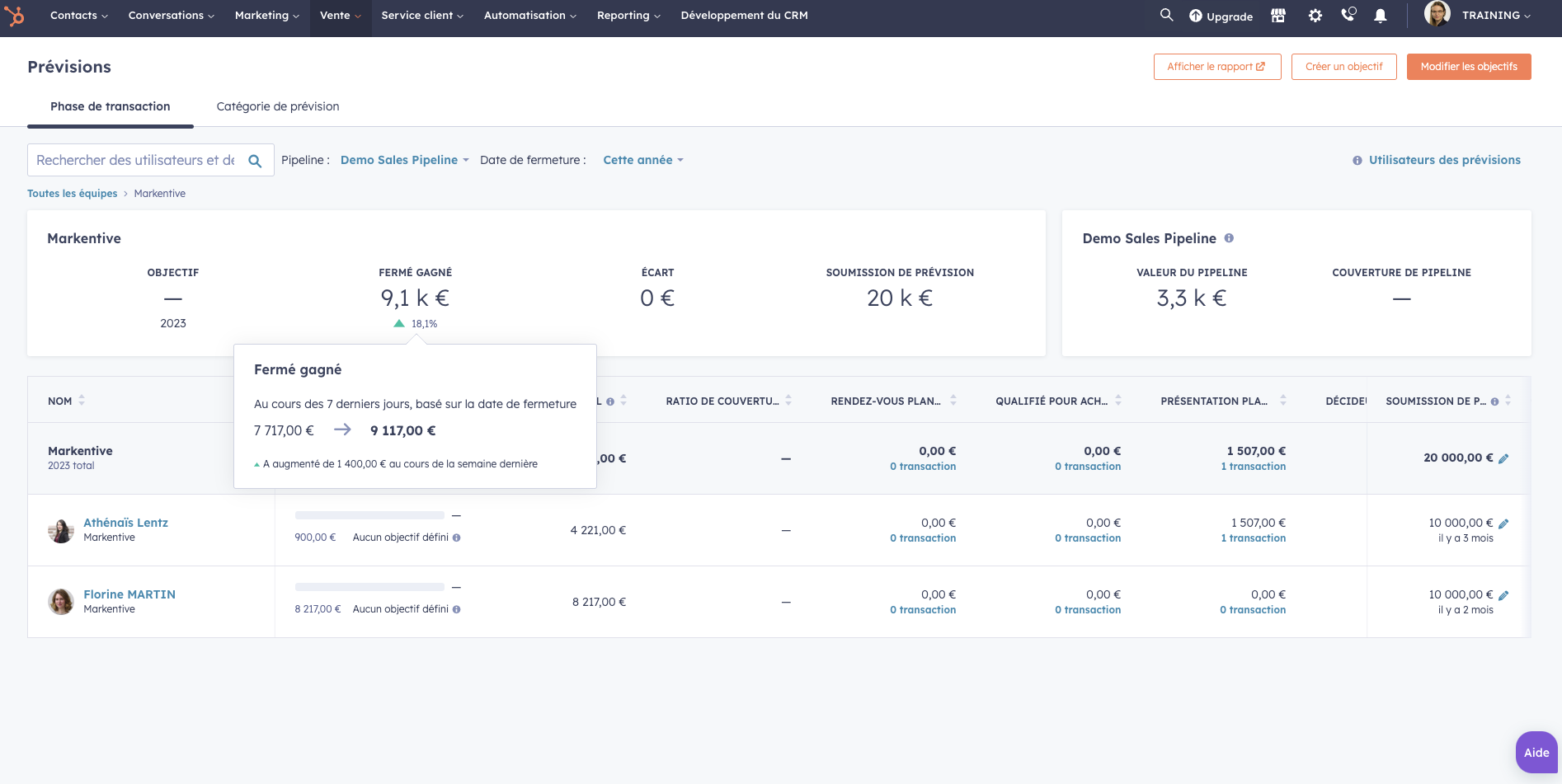
Task: Click the HubSpot sprocket logo
Action: click(15, 16)
